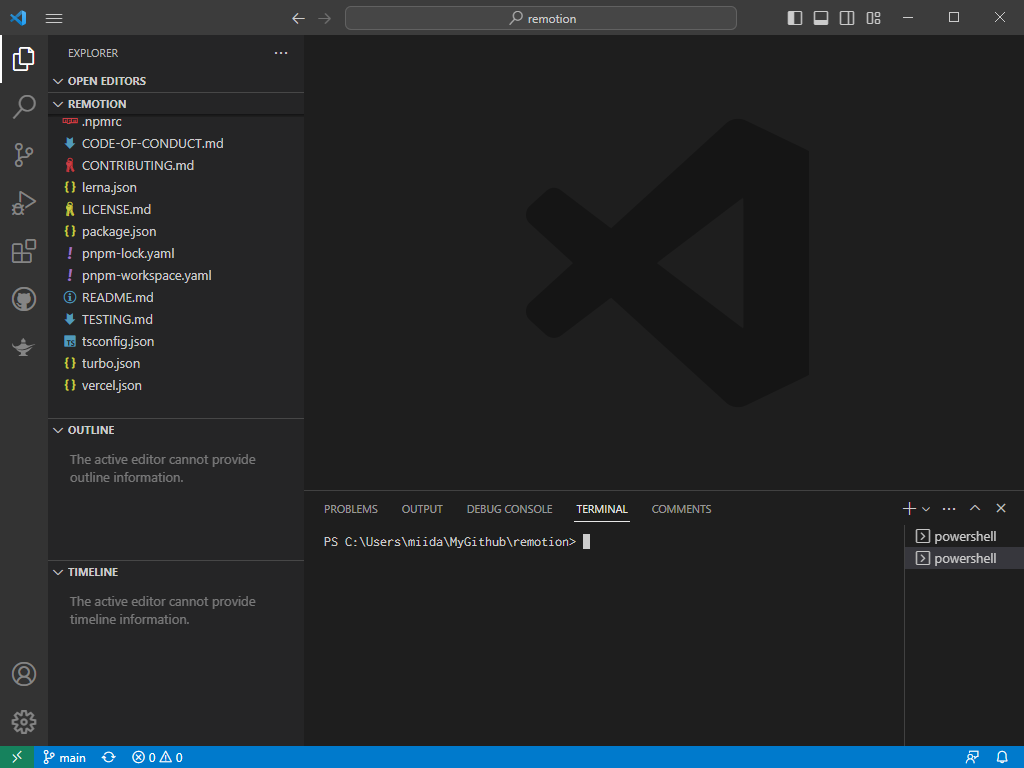Screen dimensions: 1024x768
Task: Open the Run and Debug view
Action: click(24, 203)
